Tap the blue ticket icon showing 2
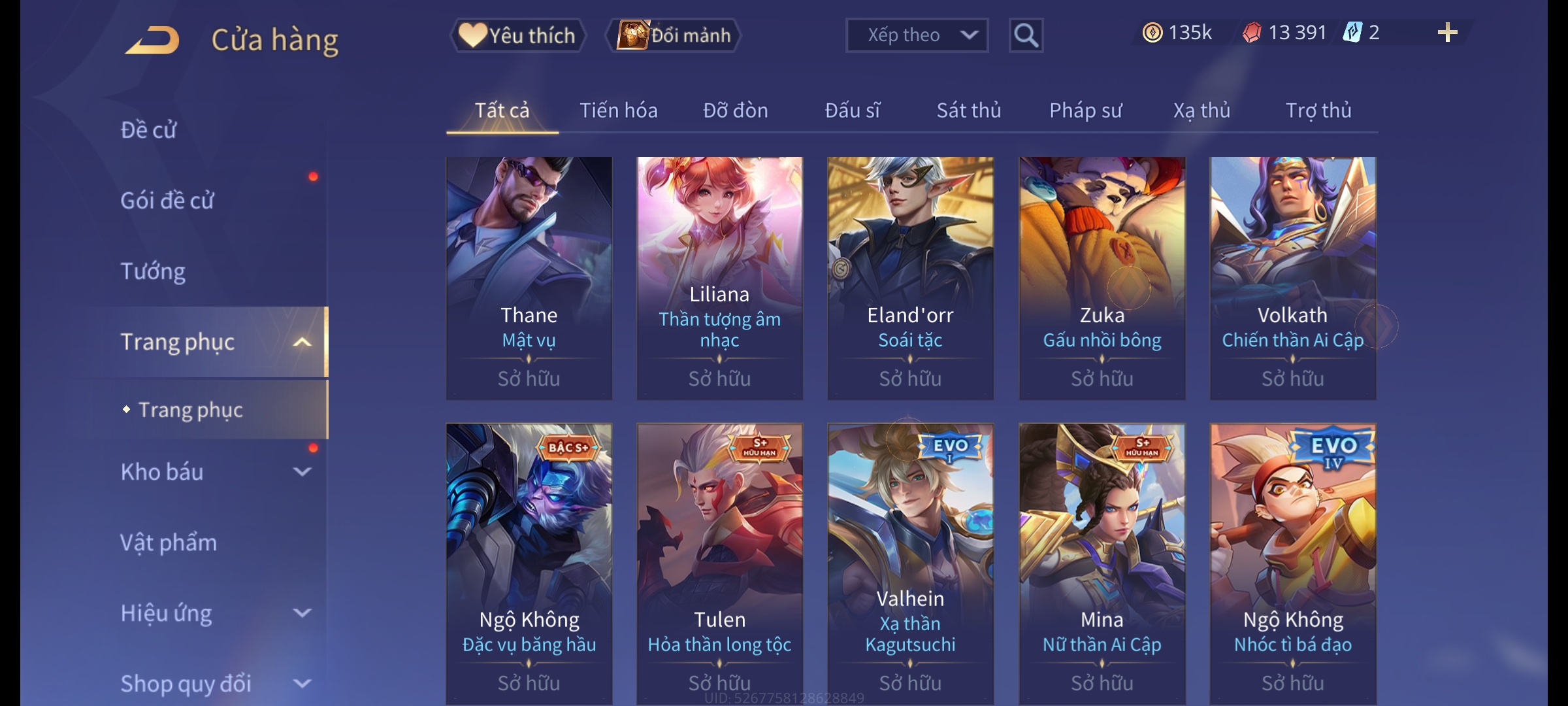This screenshot has width=1568, height=706. (1352, 33)
